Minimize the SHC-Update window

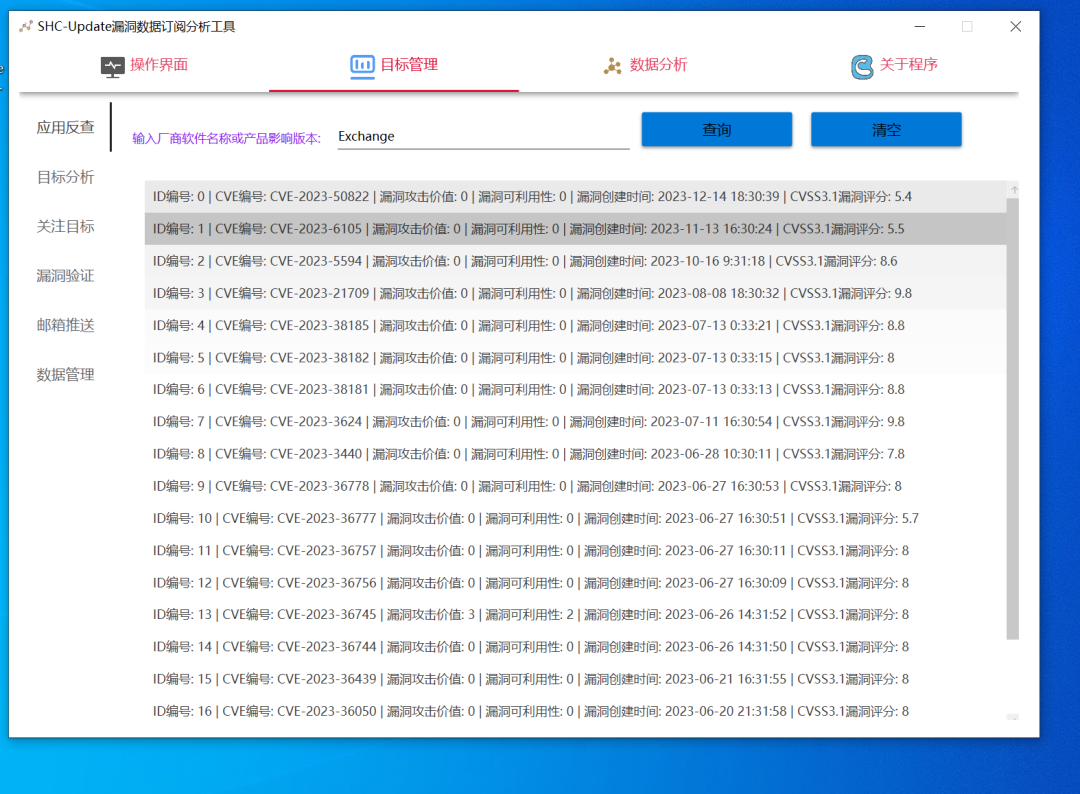(x=920, y=27)
